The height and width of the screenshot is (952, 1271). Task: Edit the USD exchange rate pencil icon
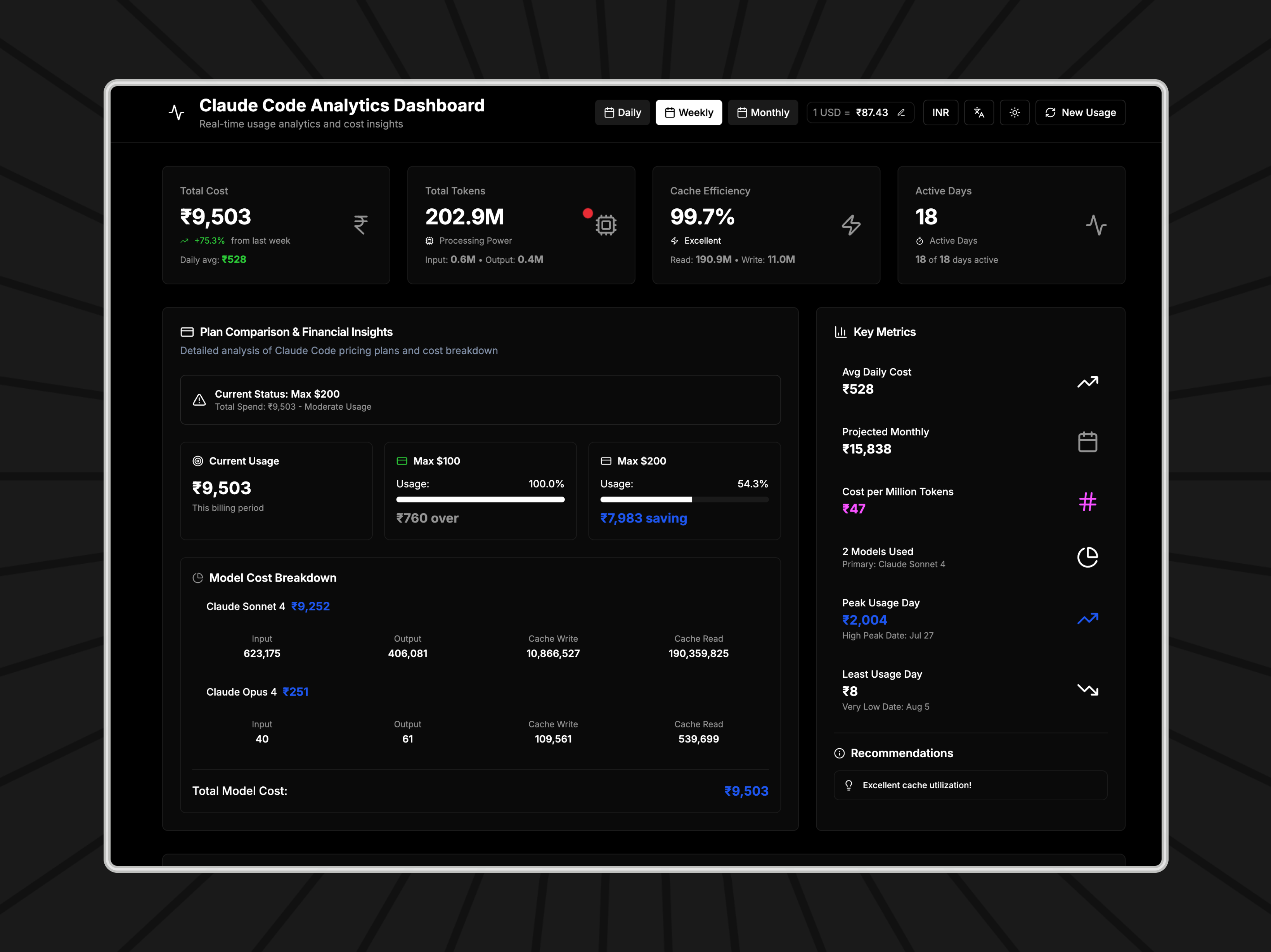click(x=901, y=113)
